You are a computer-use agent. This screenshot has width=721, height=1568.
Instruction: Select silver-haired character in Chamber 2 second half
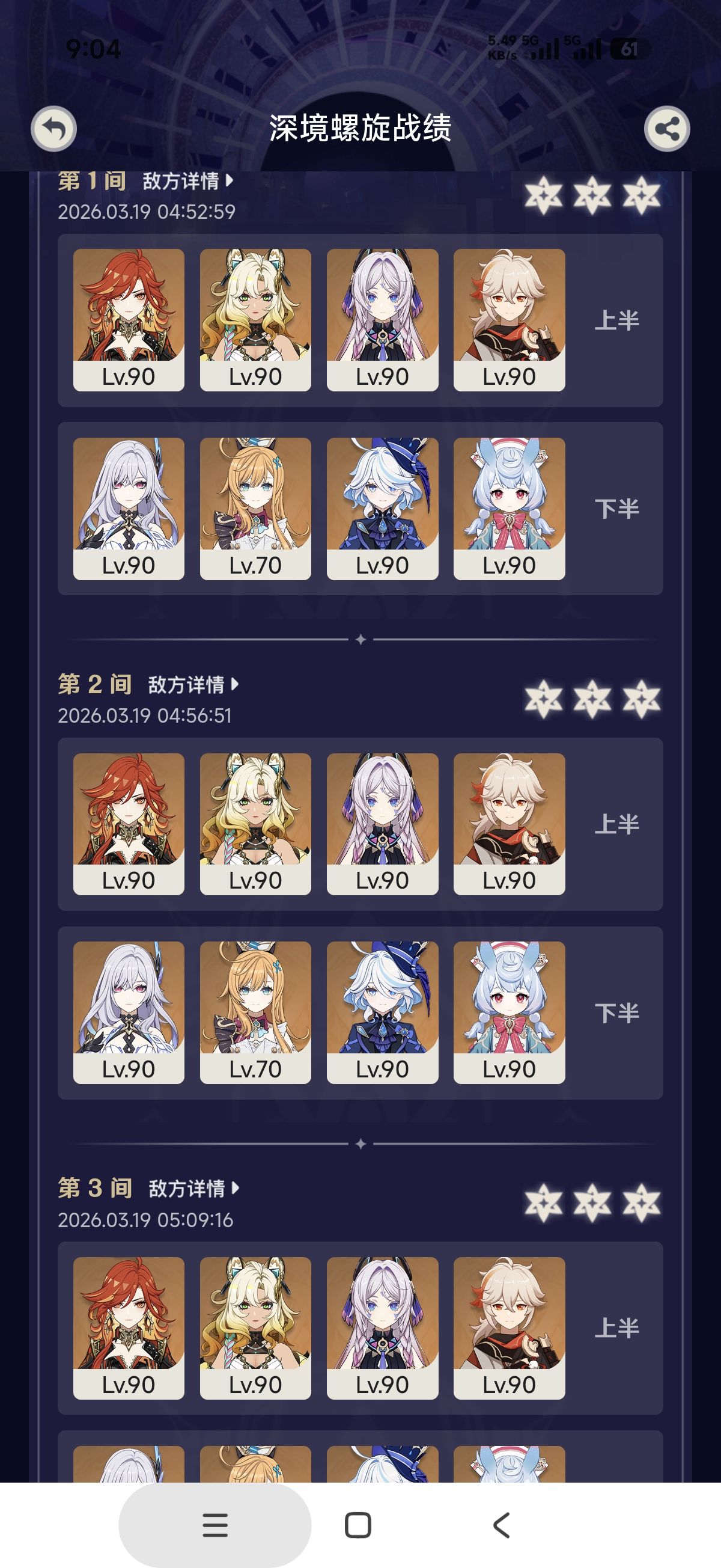[x=129, y=1012]
